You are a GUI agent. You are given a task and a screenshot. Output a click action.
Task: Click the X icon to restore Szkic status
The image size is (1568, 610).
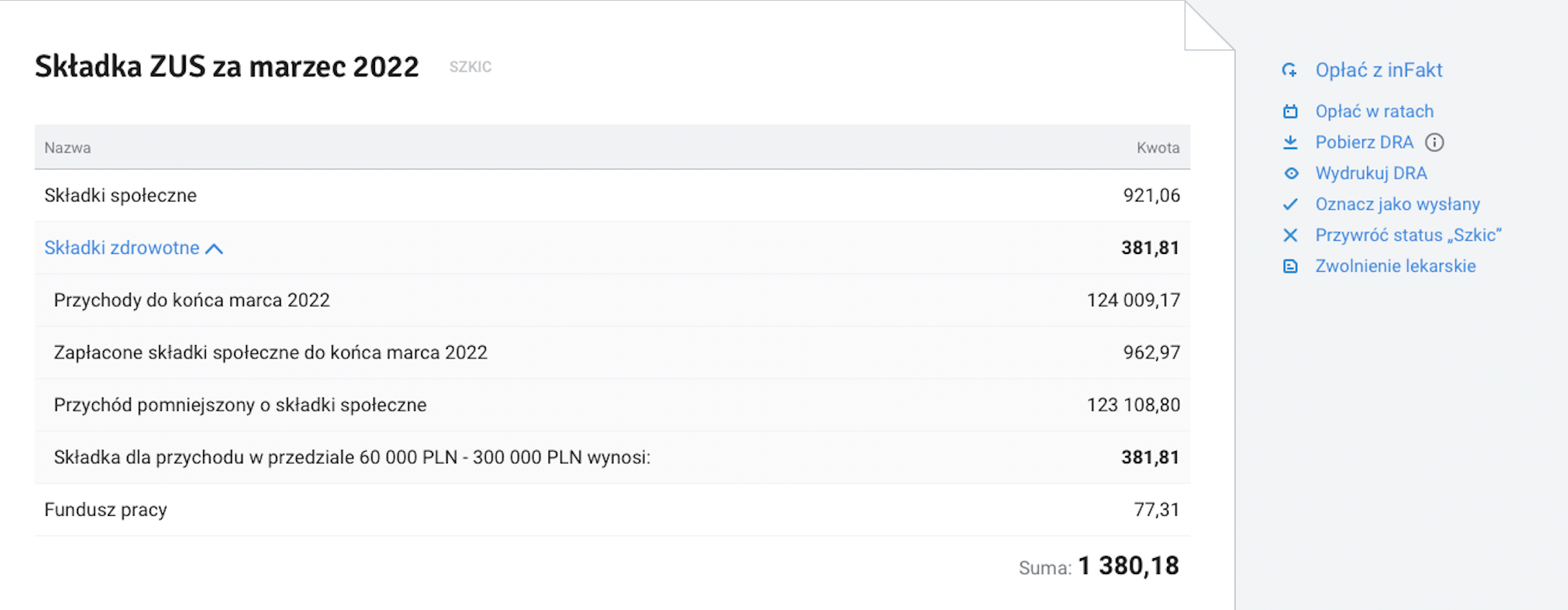[x=1290, y=235]
